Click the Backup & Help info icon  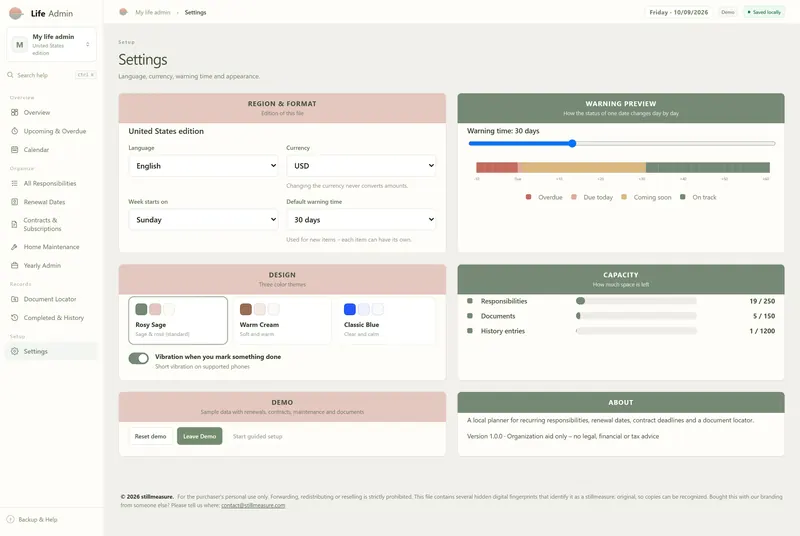click(x=10, y=519)
